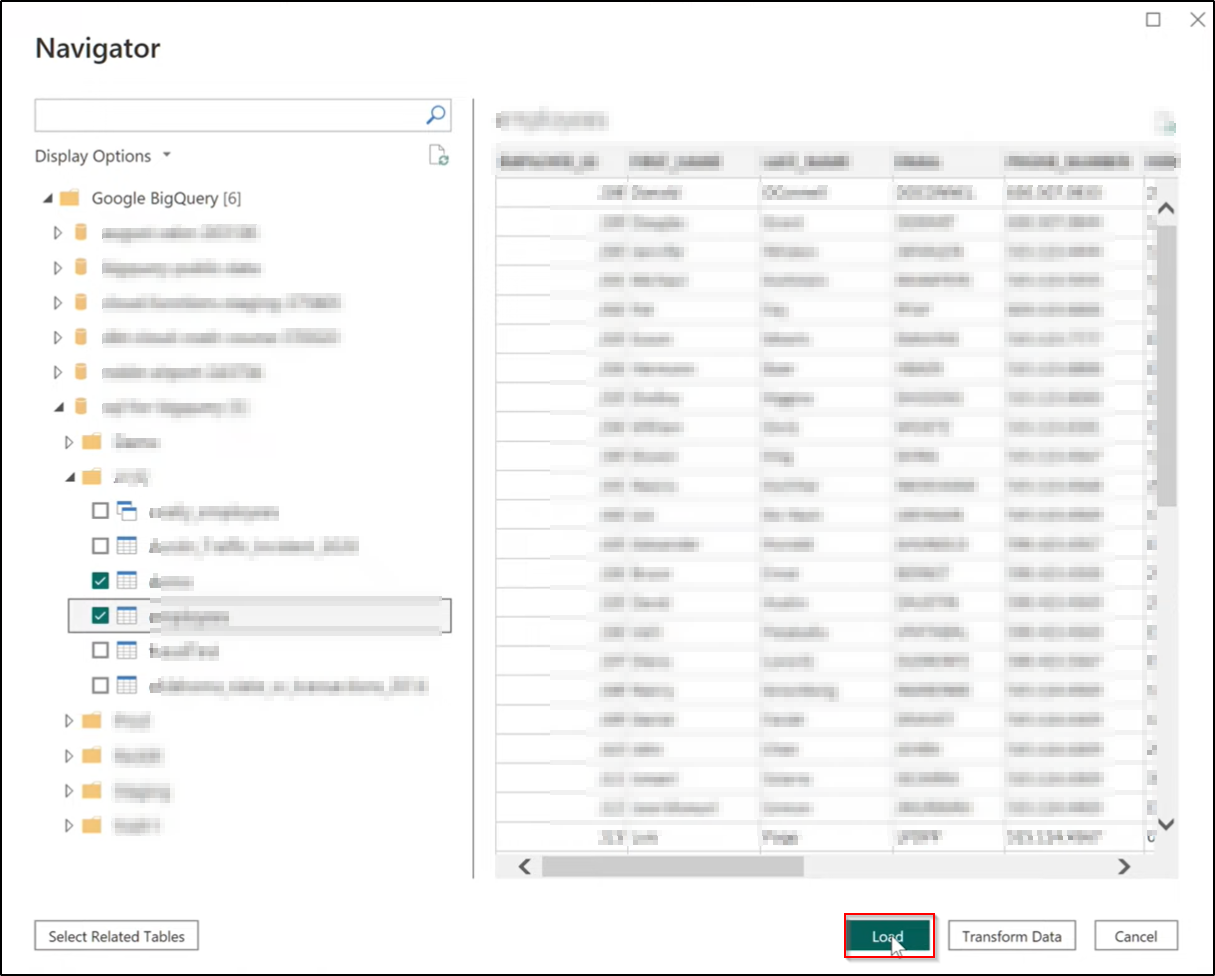Click the table icon of Austin_Traffic_Incident_2020
The height and width of the screenshot is (976, 1215).
point(126,546)
